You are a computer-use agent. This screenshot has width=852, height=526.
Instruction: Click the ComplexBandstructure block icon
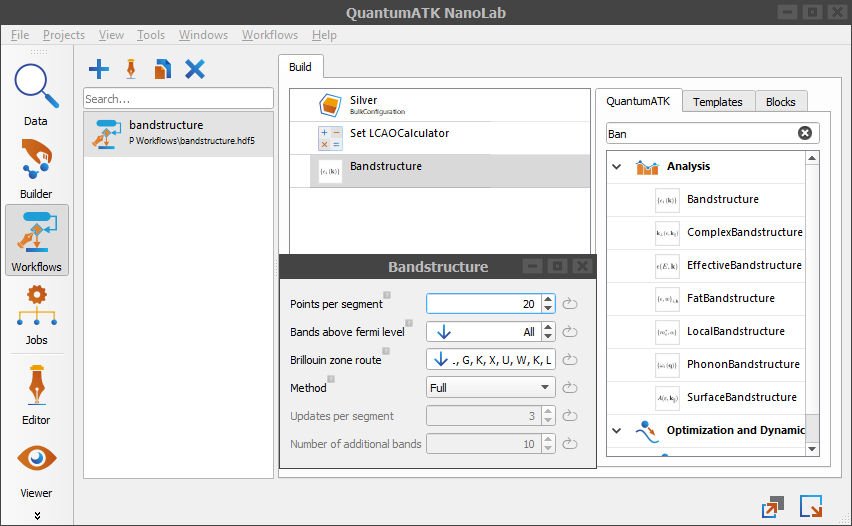[667, 233]
